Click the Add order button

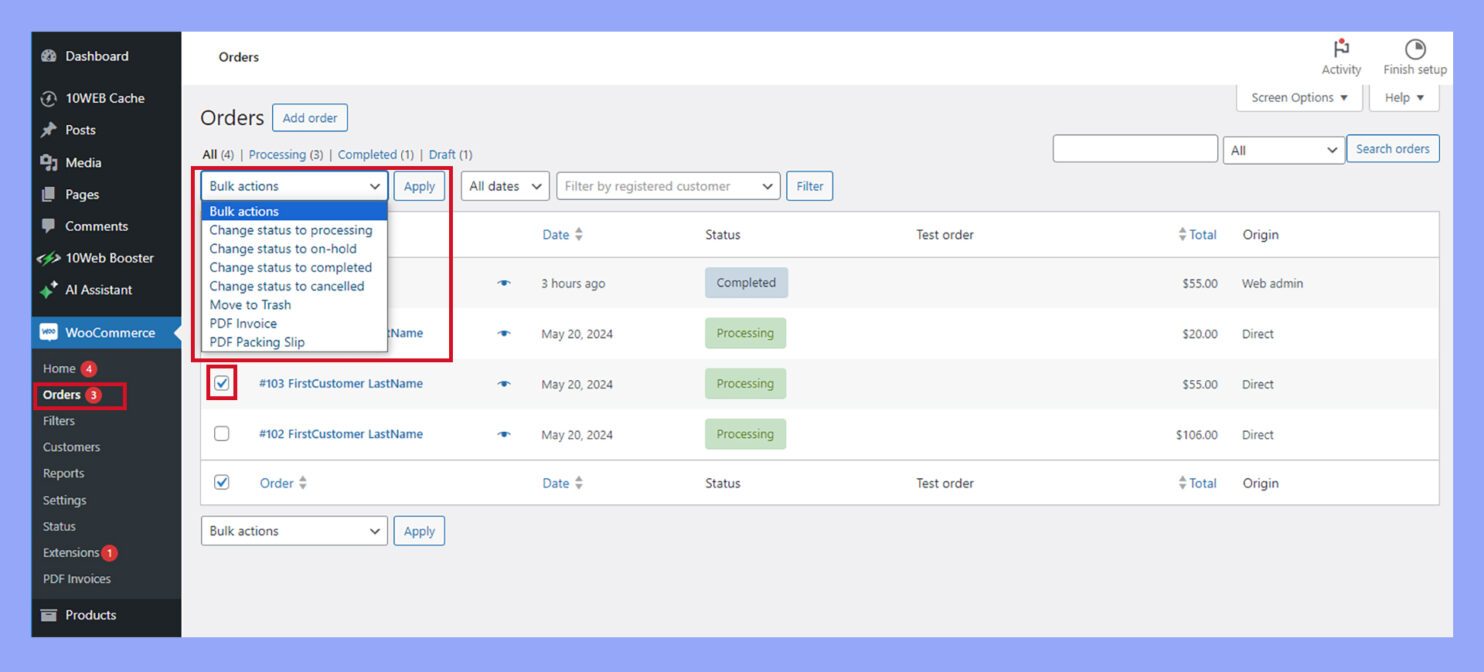[310, 117]
